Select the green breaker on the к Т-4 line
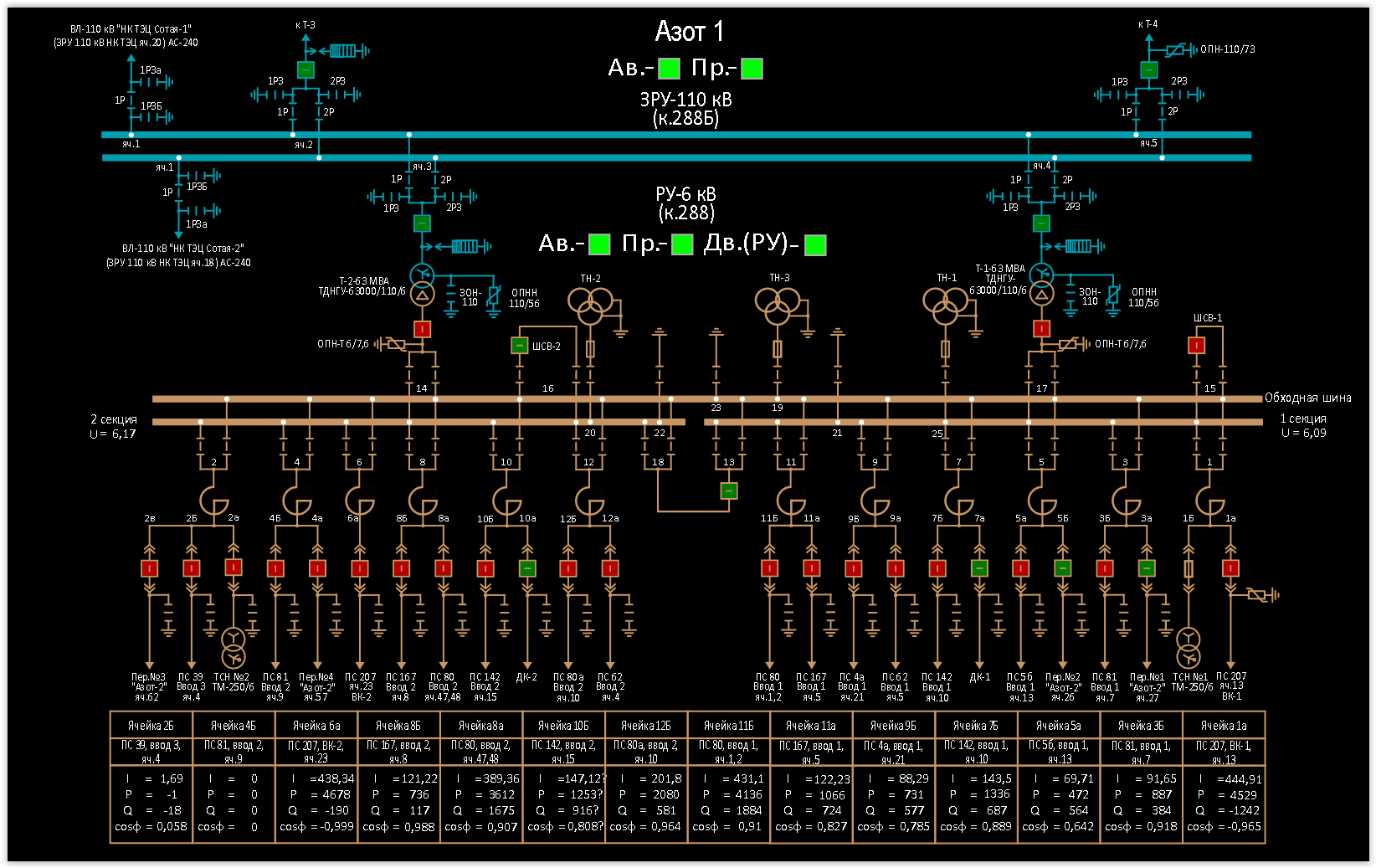The width and height of the screenshot is (1376, 868). click(x=1149, y=70)
